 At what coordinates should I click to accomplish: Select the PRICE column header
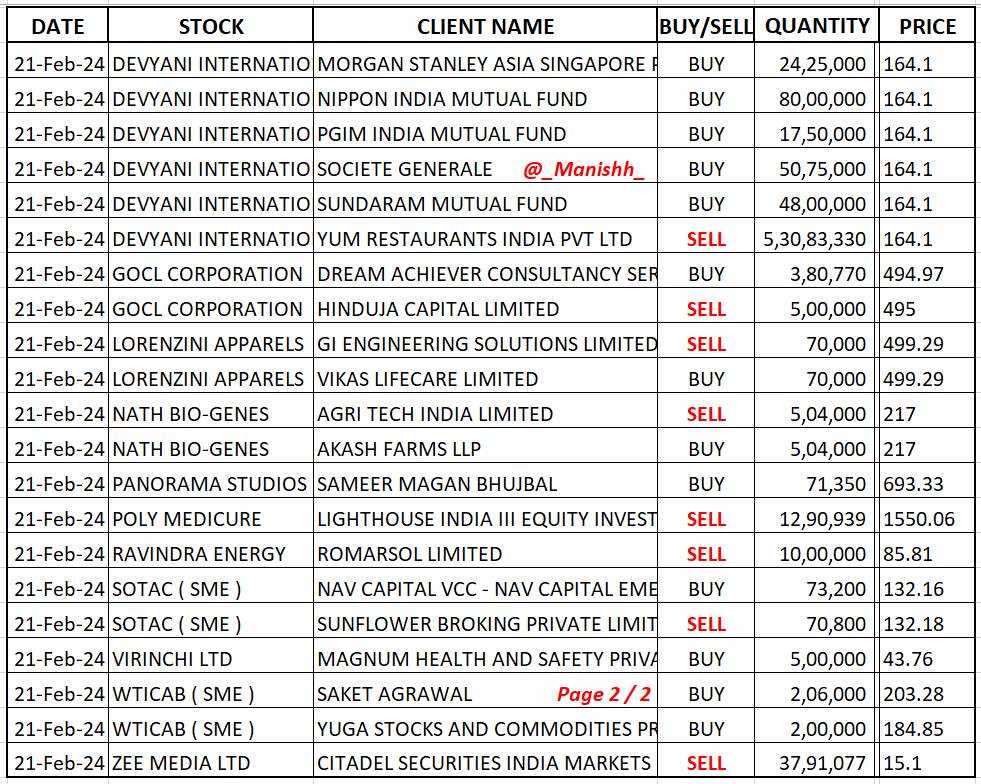point(927,26)
